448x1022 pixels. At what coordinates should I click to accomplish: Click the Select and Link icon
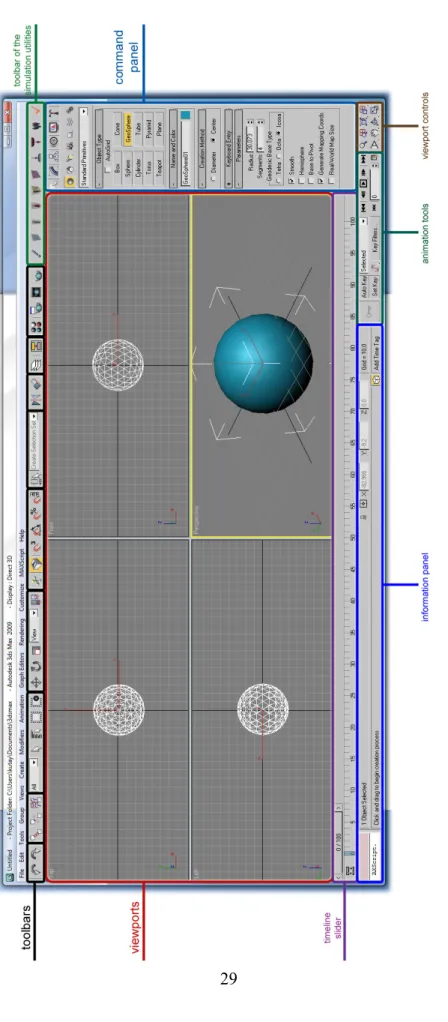36,834
